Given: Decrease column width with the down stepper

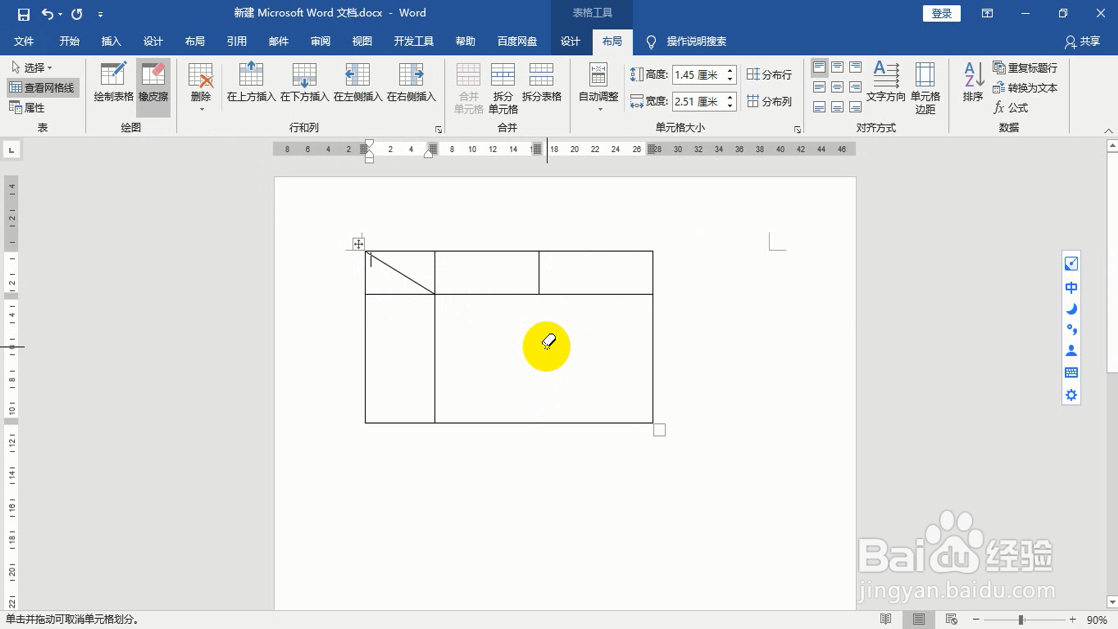Looking at the screenshot, I should point(730,106).
